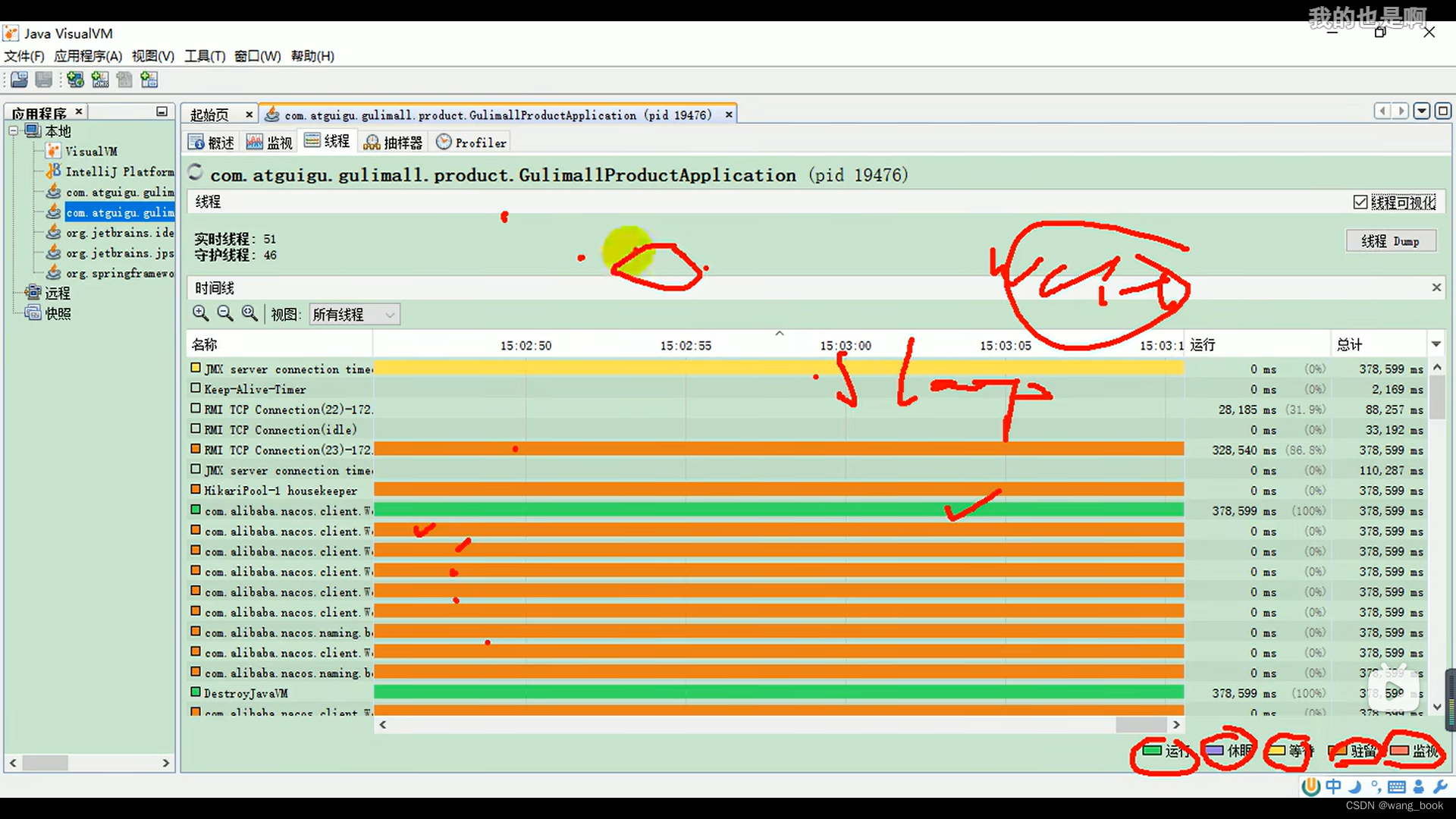This screenshot has width=1456, height=819.
Task: Toggle 线程可视化 checkbox
Action: [1360, 202]
